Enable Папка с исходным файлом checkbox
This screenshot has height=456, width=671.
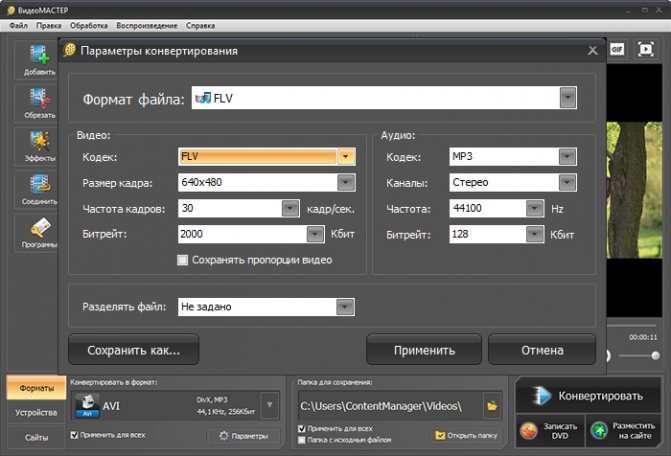click(301, 440)
